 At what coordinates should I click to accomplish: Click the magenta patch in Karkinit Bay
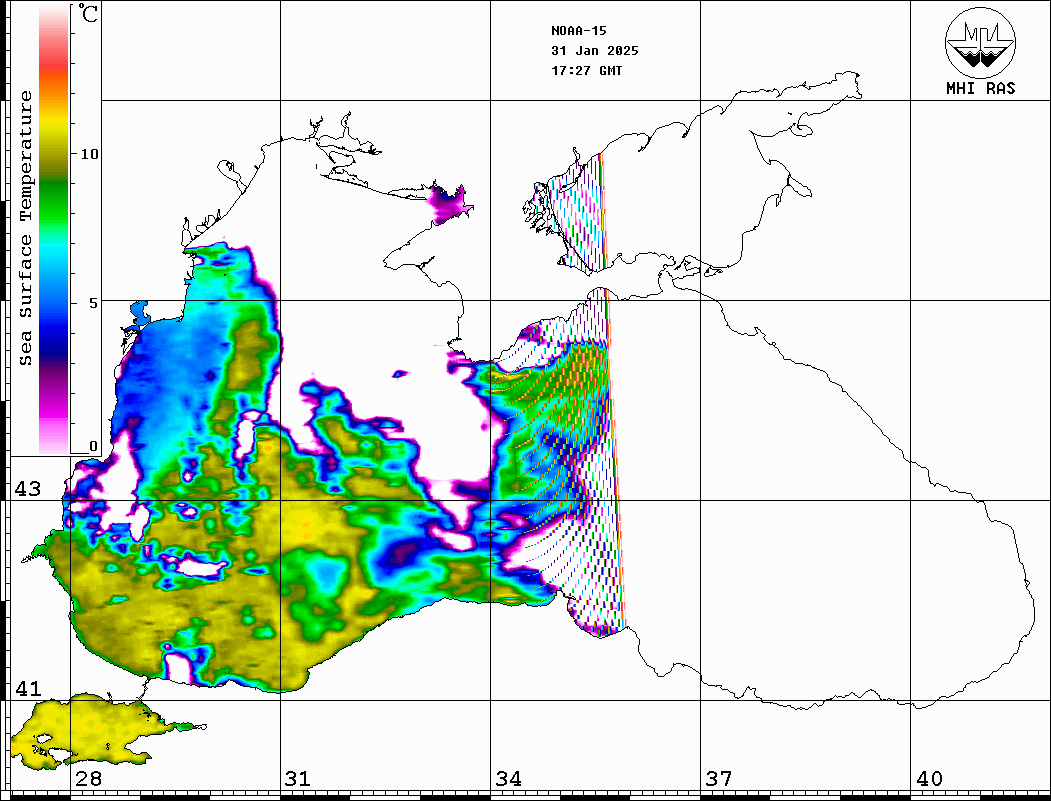[447, 203]
